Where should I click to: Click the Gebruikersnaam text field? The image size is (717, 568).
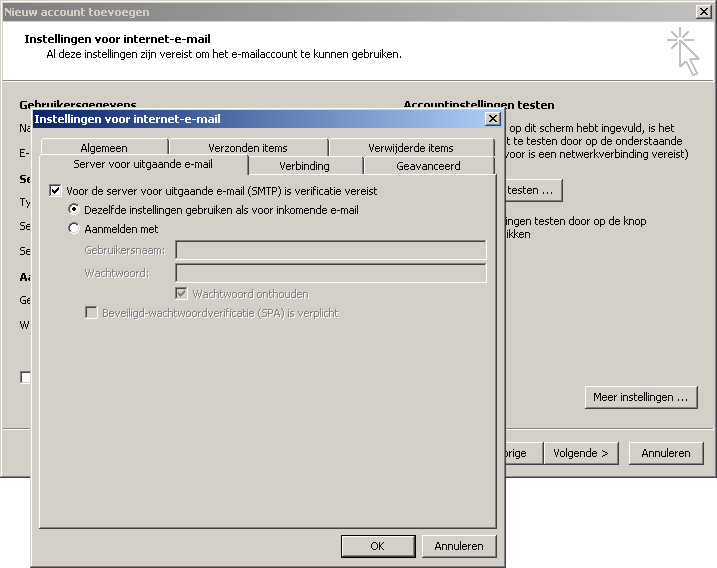(x=330, y=250)
